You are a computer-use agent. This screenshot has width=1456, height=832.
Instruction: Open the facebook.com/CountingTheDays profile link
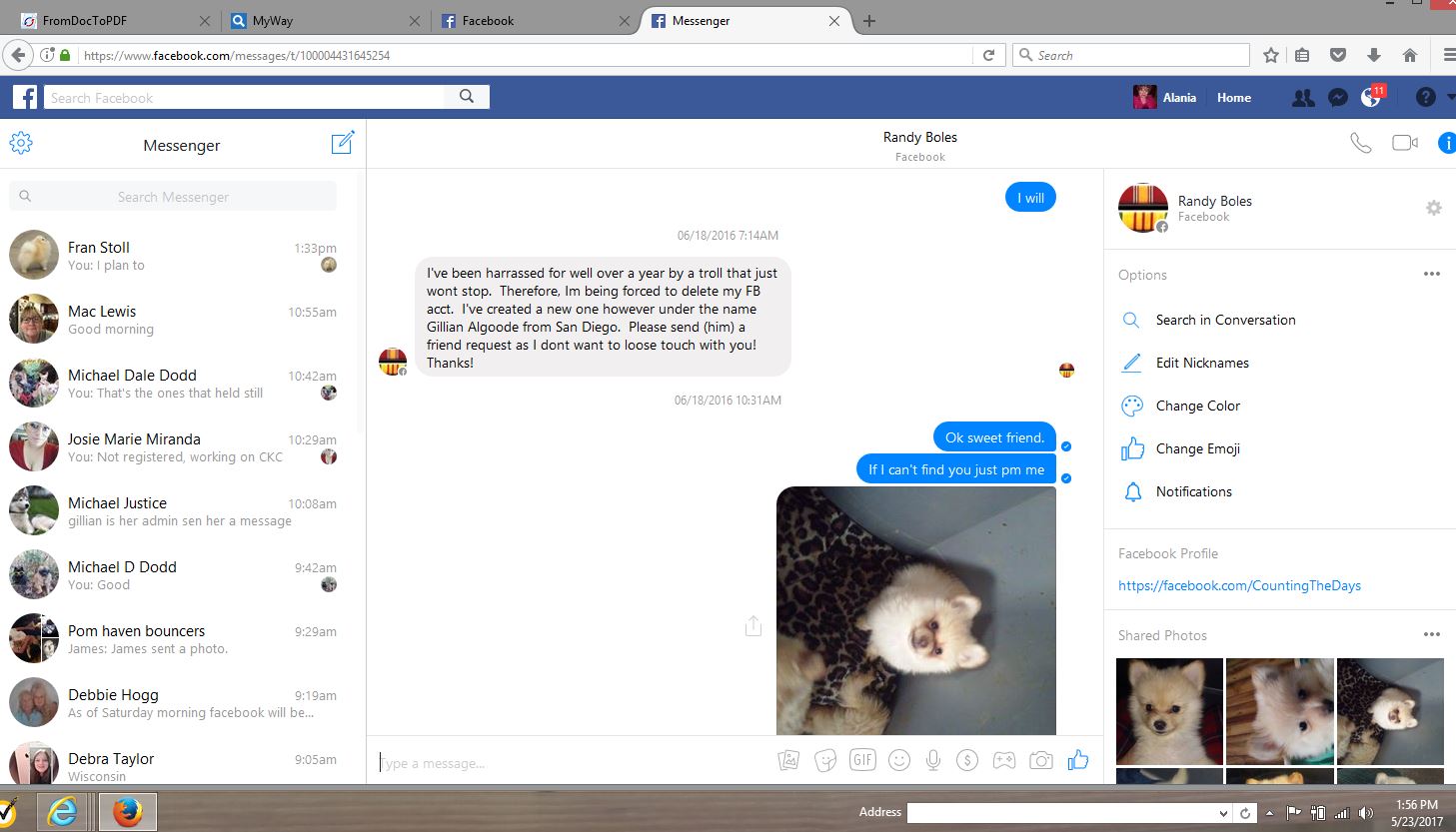coord(1239,585)
